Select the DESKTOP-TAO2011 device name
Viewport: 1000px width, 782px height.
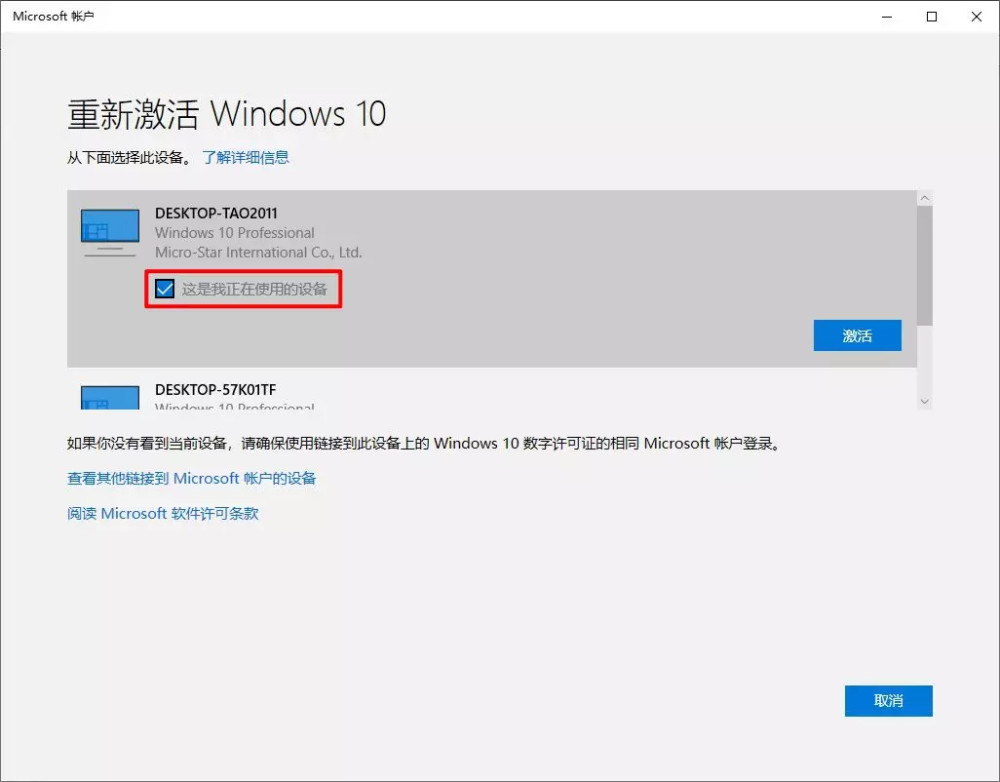(216, 213)
